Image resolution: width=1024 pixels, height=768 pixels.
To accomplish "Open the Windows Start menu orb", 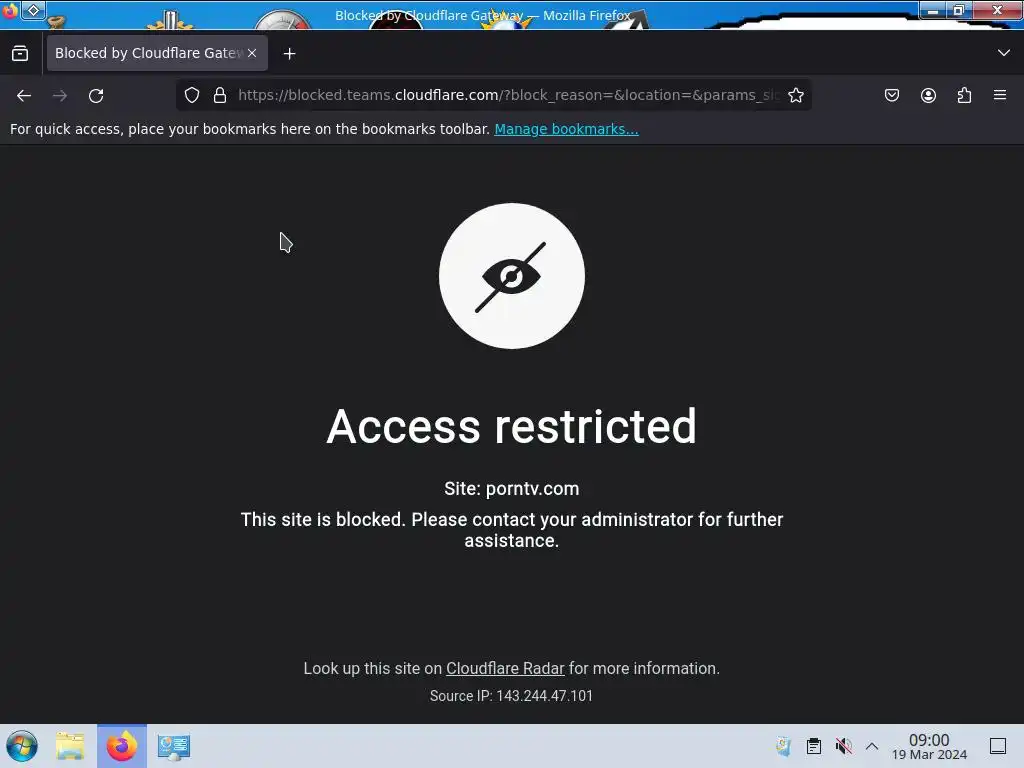I will point(22,746).
